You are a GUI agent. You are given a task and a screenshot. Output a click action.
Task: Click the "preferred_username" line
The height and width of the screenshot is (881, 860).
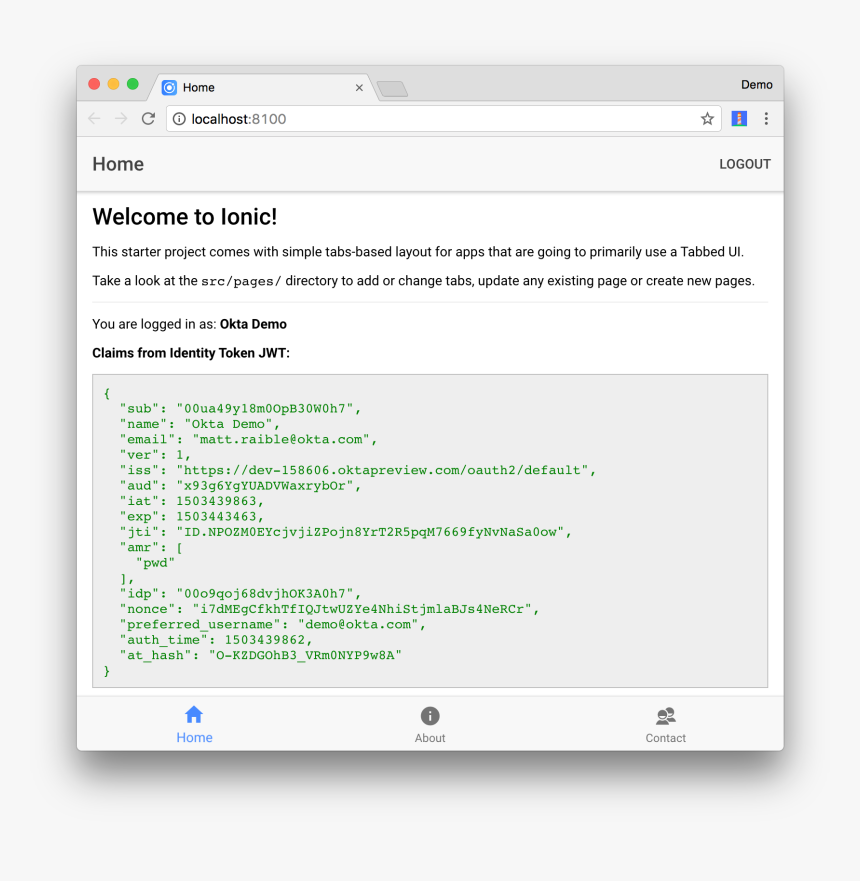tap(272, 625)
